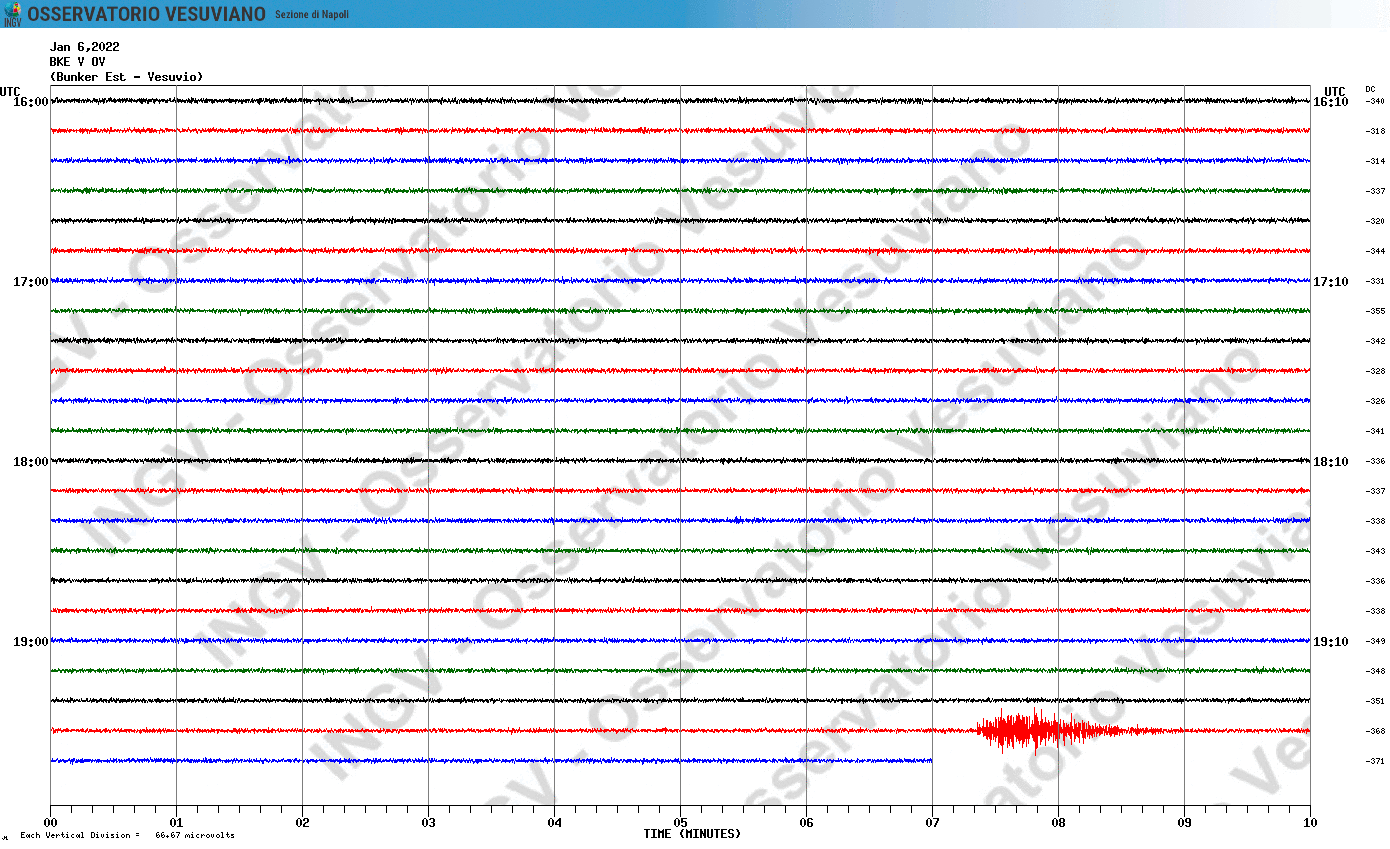The image size is (1390, 849).
Task: Click the 09 minute axis label
Action: pos(1184,822)
